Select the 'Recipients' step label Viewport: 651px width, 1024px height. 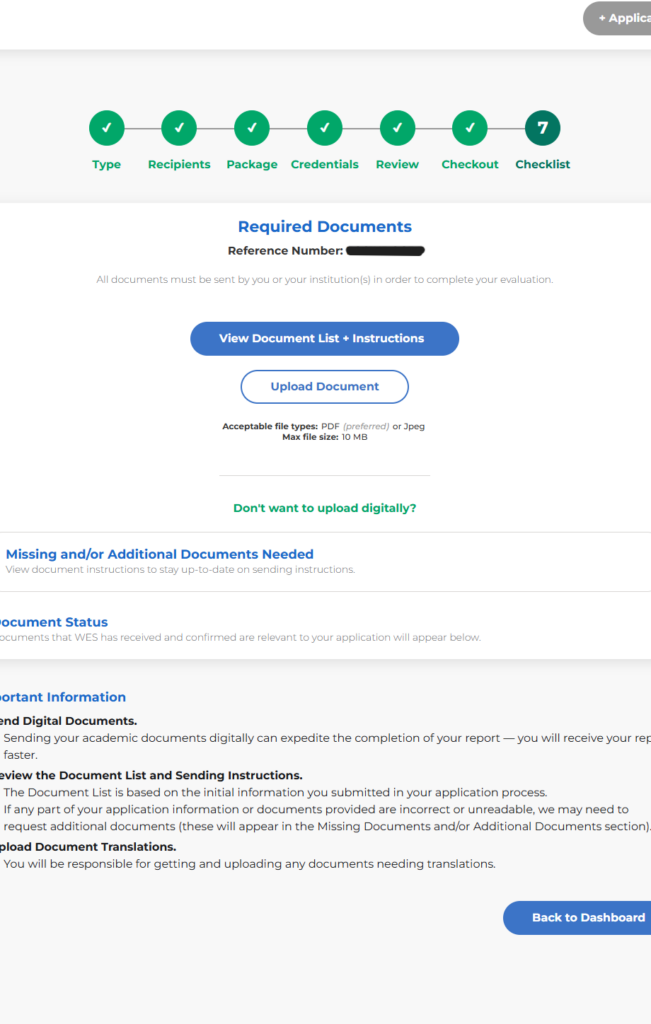tap(179, 165)
